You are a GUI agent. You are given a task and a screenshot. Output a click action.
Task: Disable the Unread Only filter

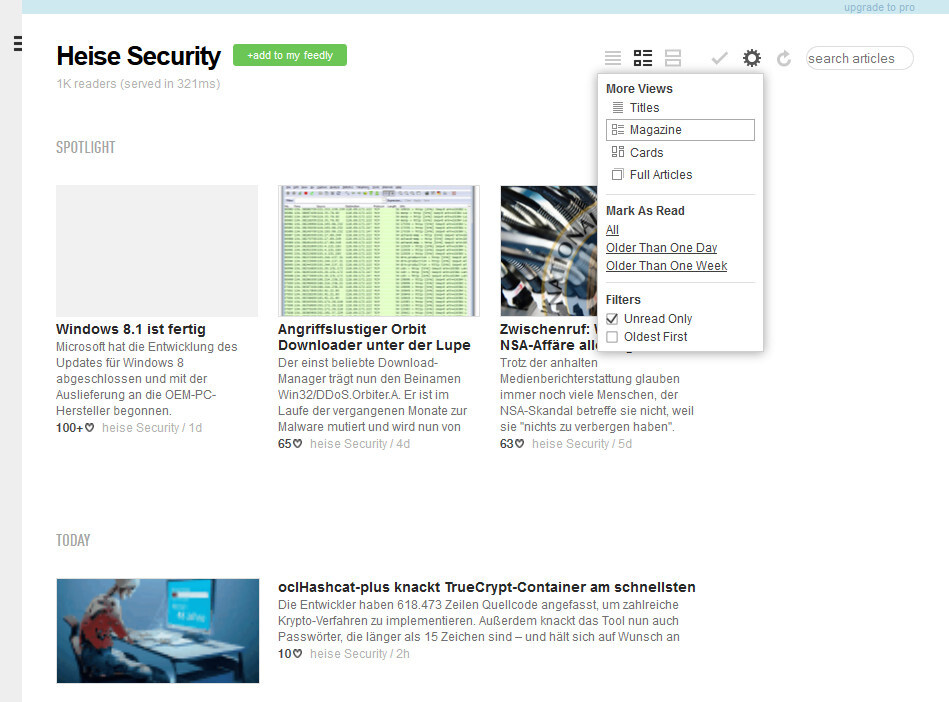coord(611,318)
